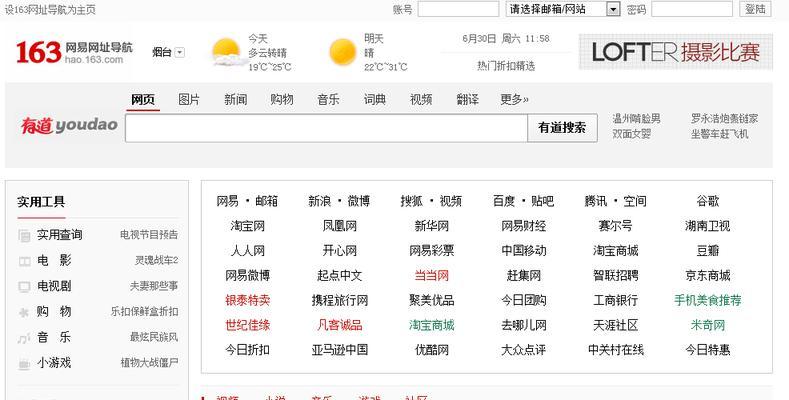Open the 新浪·微博 link
The width and height of the screenshot is (789, 400).
[339, 201]
